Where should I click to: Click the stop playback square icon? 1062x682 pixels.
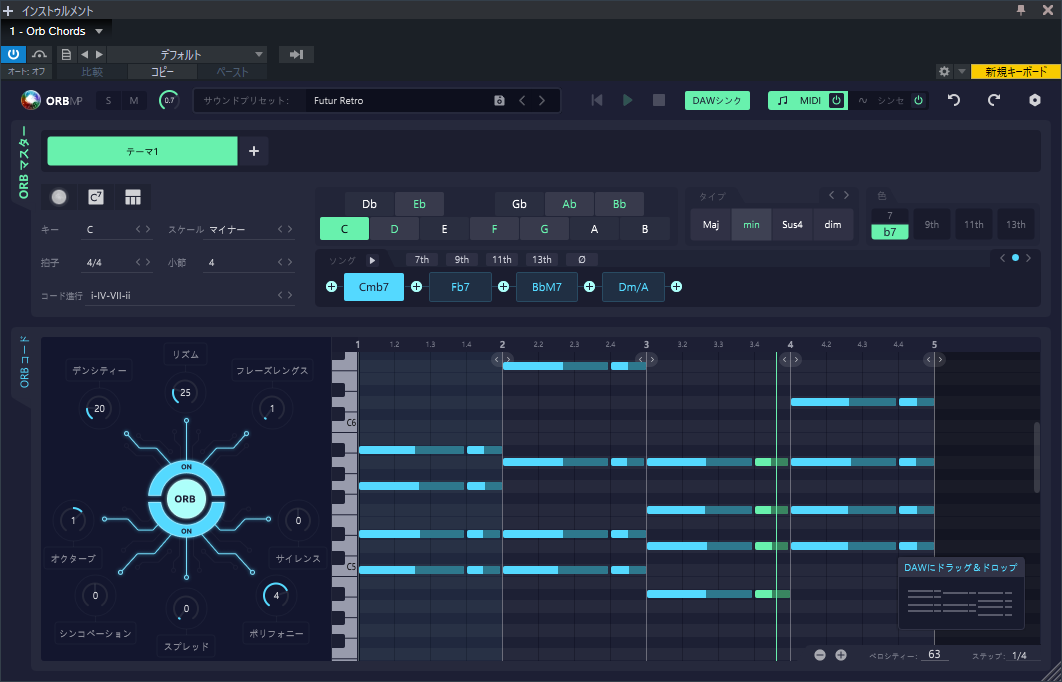pyautogui.click(x=659, y=100)
